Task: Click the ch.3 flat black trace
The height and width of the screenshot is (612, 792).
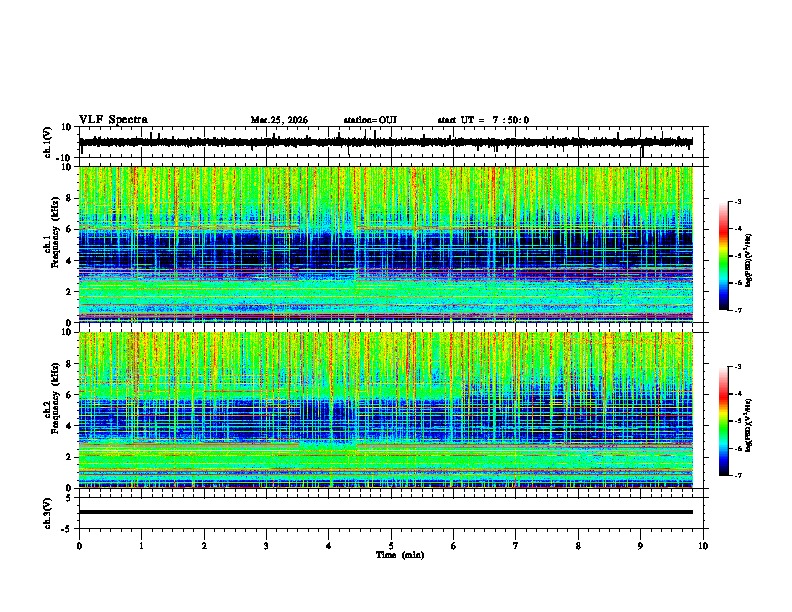Action: (x=385, y=512)
